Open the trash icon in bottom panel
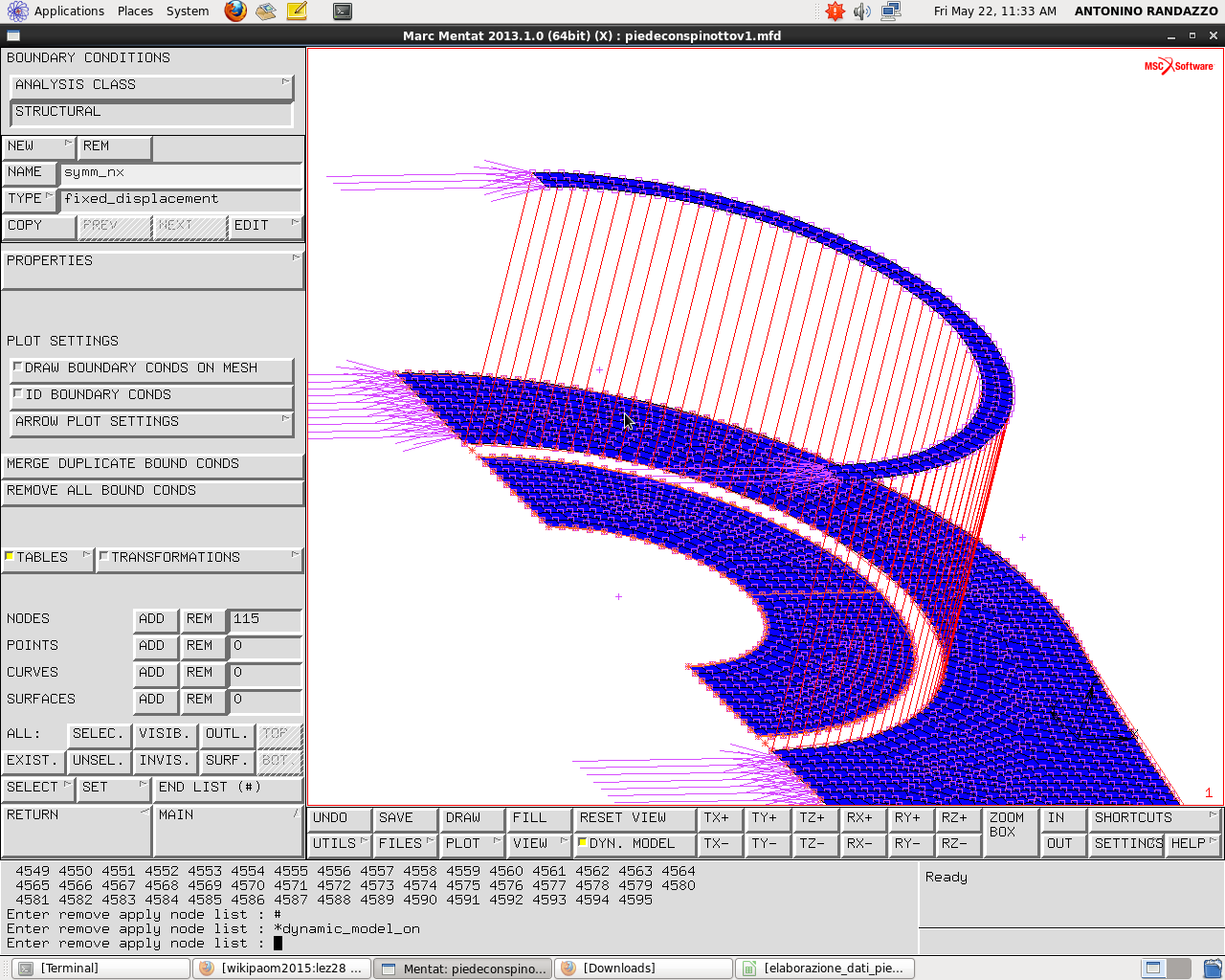Image resolution: width=1225 pixels, height=980 pixels. [x=1213, y=969]
